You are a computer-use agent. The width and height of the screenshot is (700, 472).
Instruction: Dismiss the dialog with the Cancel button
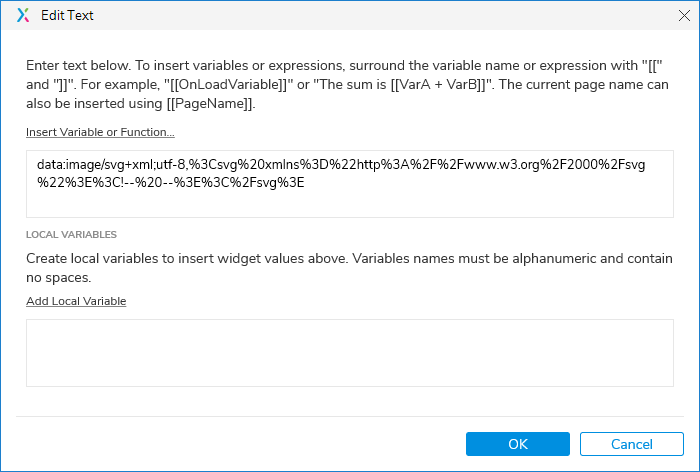coord(631,444)
